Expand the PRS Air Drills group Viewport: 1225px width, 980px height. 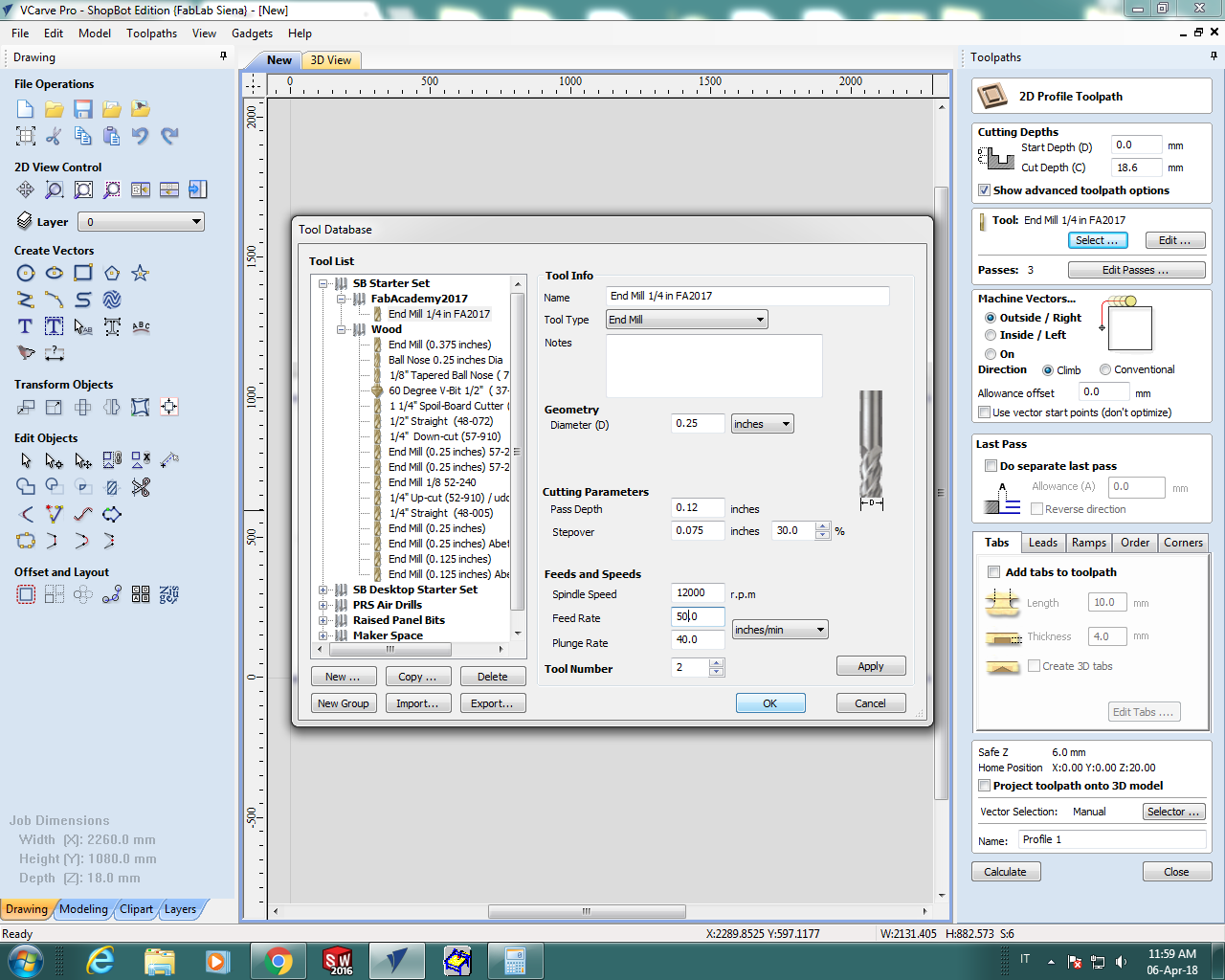point(323,605)
